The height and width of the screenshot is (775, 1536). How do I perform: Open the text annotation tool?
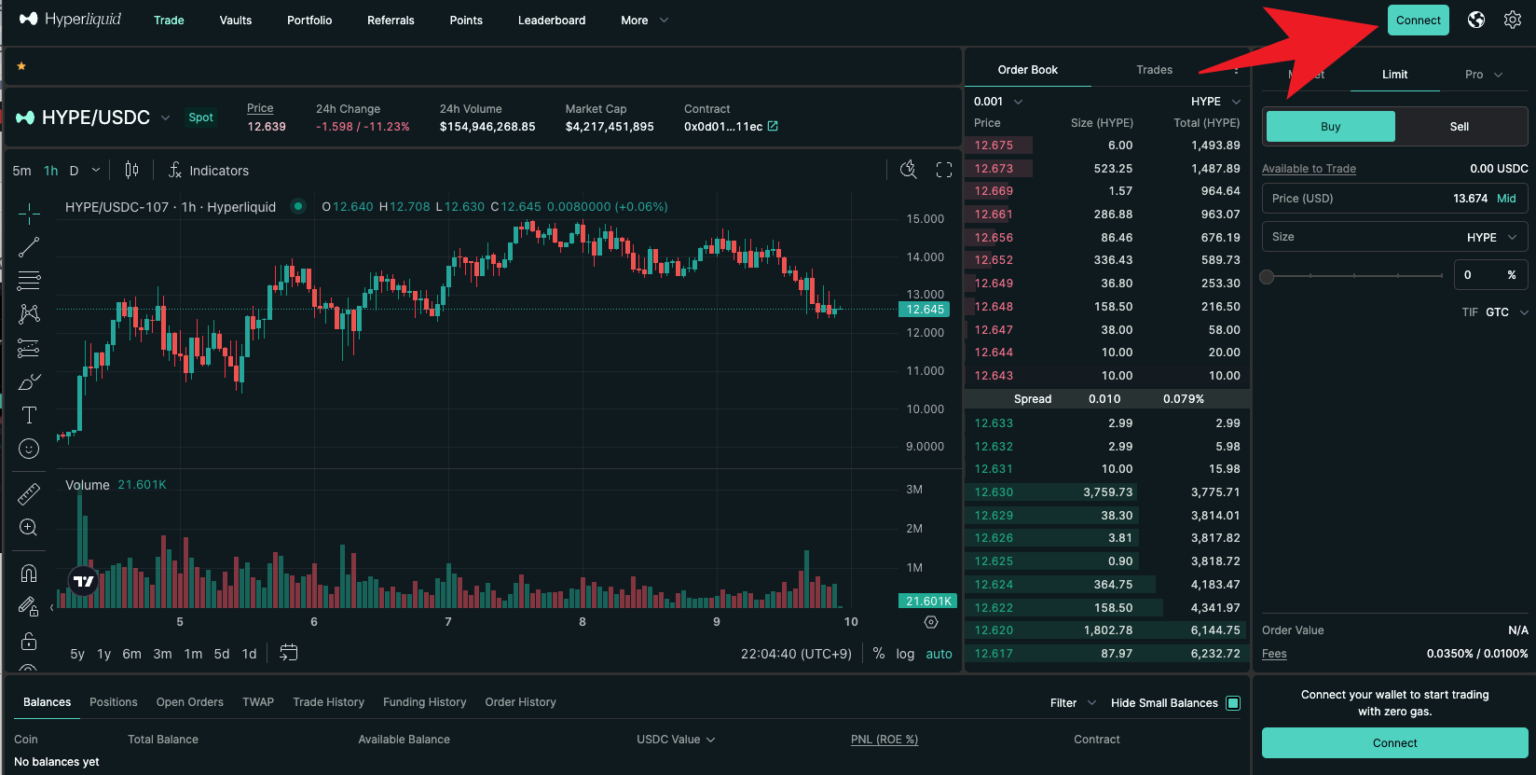tap(27, 414)
